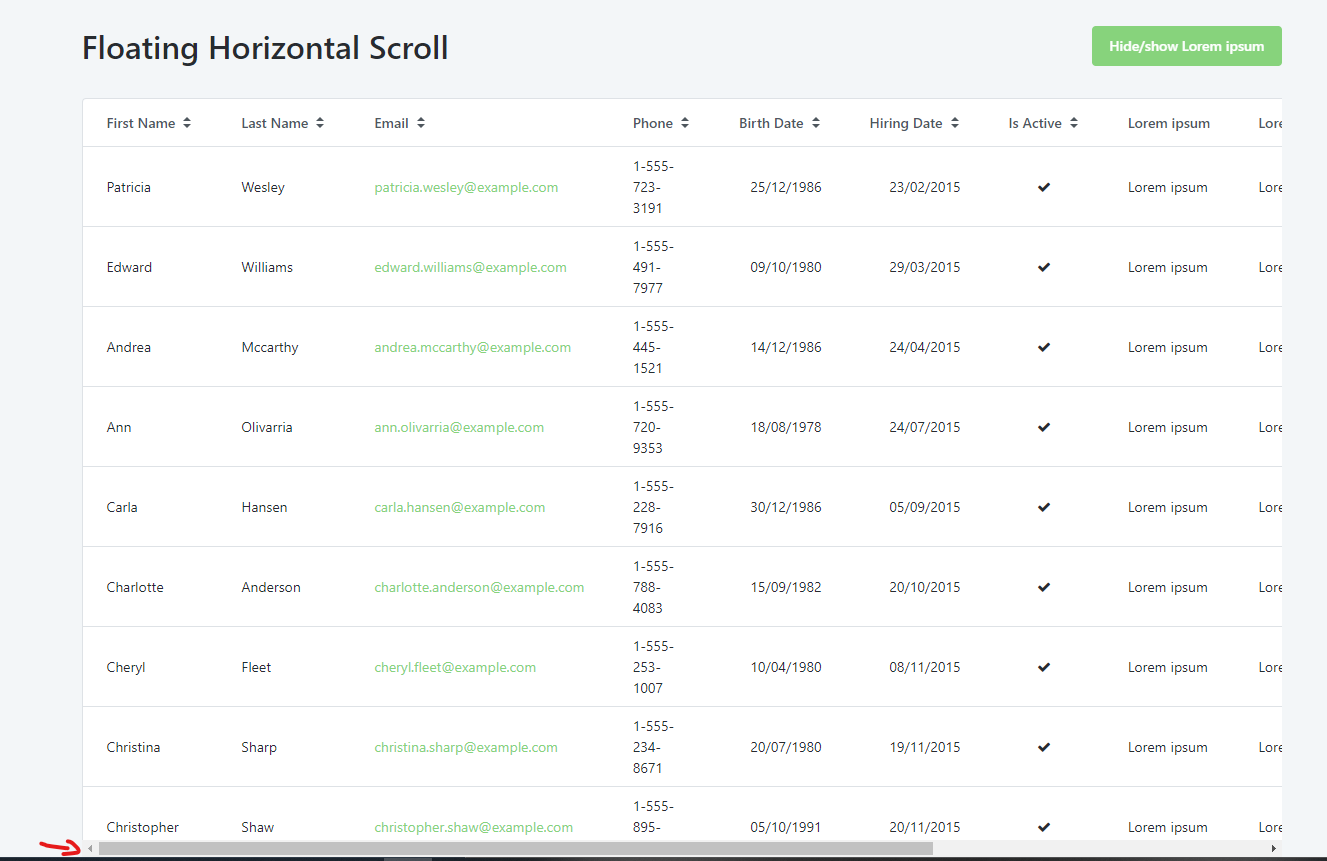Click the active checkmark in Patricia's row

coord(1044,187)
